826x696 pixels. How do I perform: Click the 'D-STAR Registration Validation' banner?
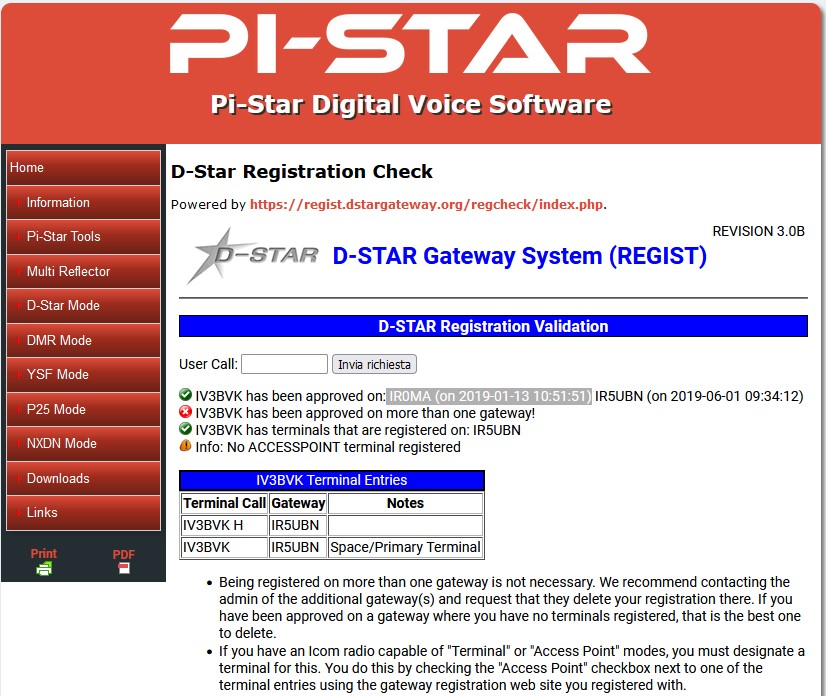(x=493, y=326)
